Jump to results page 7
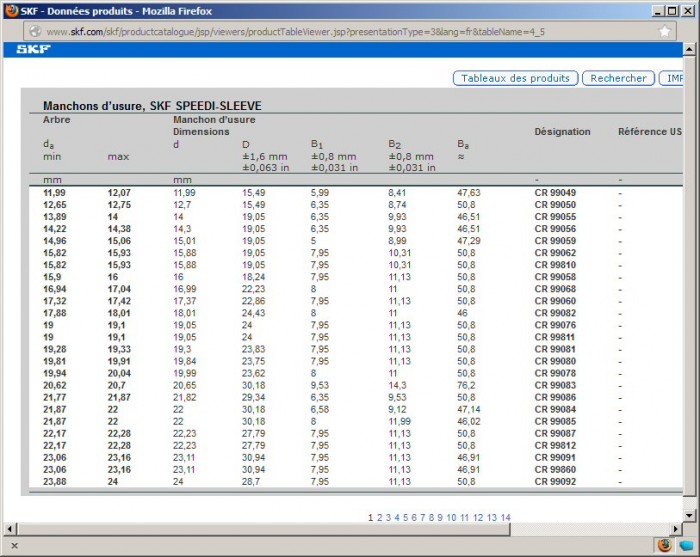This screenshot has width=700, height=557. (421, 517)
